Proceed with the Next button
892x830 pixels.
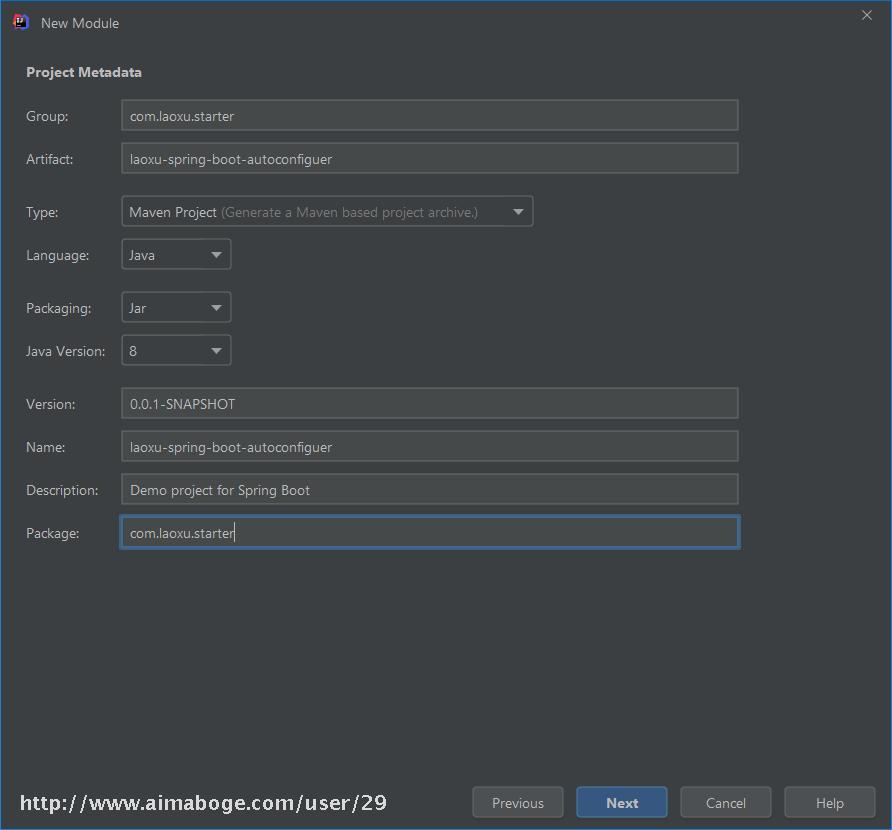point(622,803)
